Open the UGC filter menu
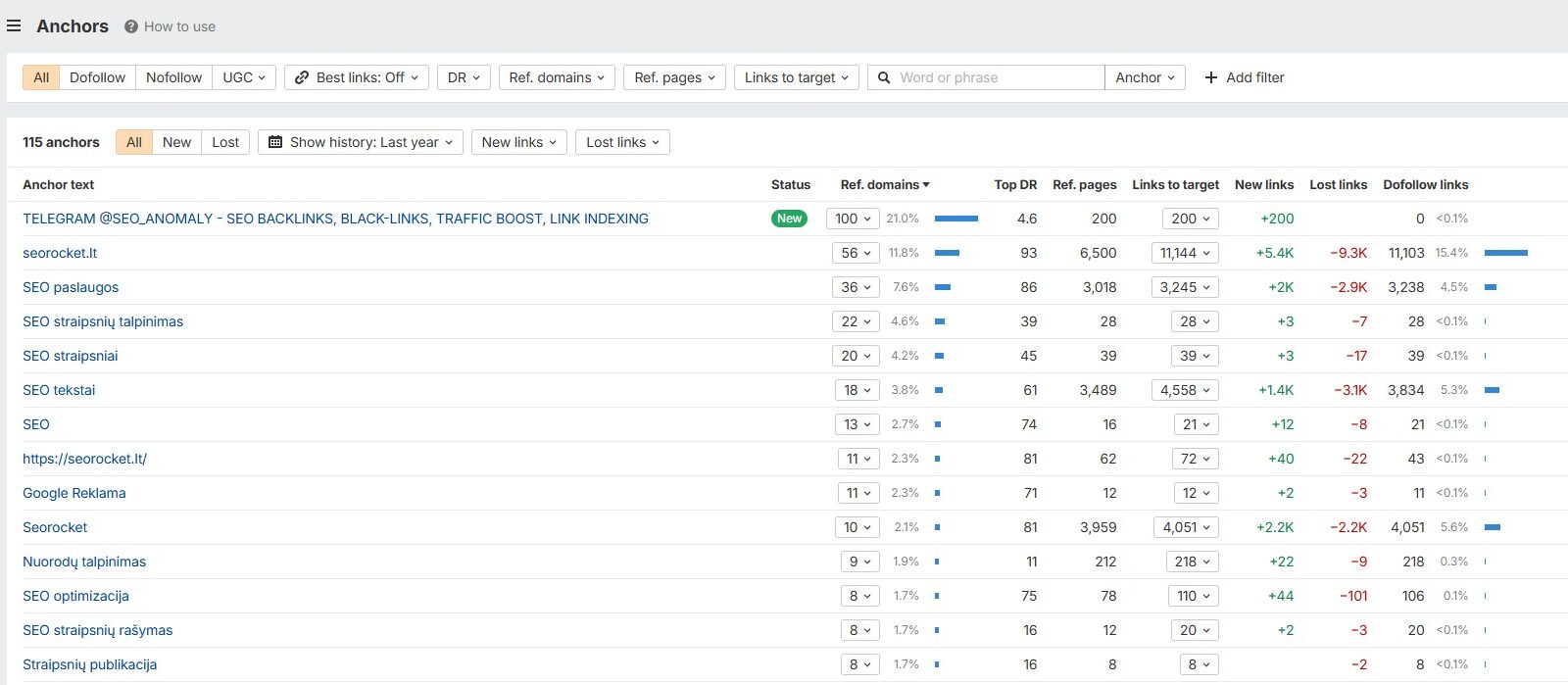1568x685 pixels. tap(244, 77)
